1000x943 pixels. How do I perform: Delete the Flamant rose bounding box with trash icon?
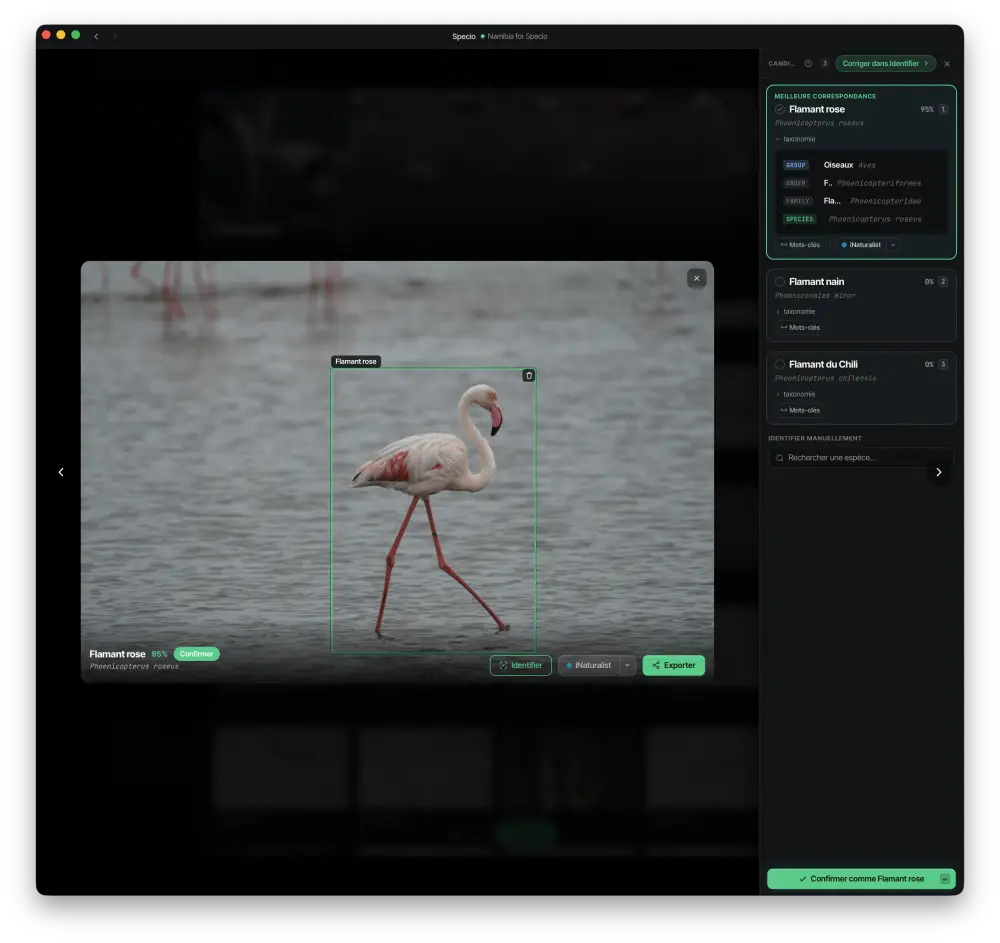[x=528, y=376]
